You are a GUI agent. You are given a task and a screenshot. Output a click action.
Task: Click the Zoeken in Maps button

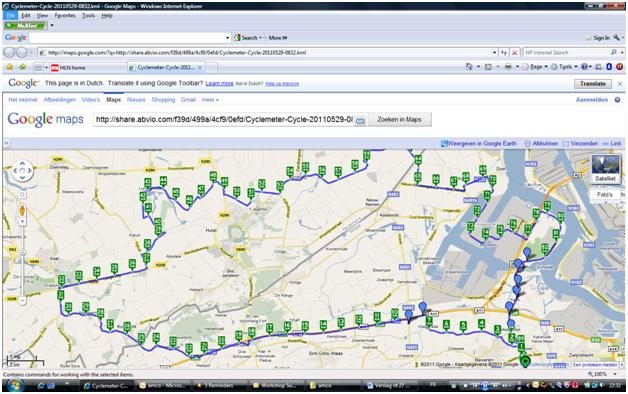pos(399,119)
